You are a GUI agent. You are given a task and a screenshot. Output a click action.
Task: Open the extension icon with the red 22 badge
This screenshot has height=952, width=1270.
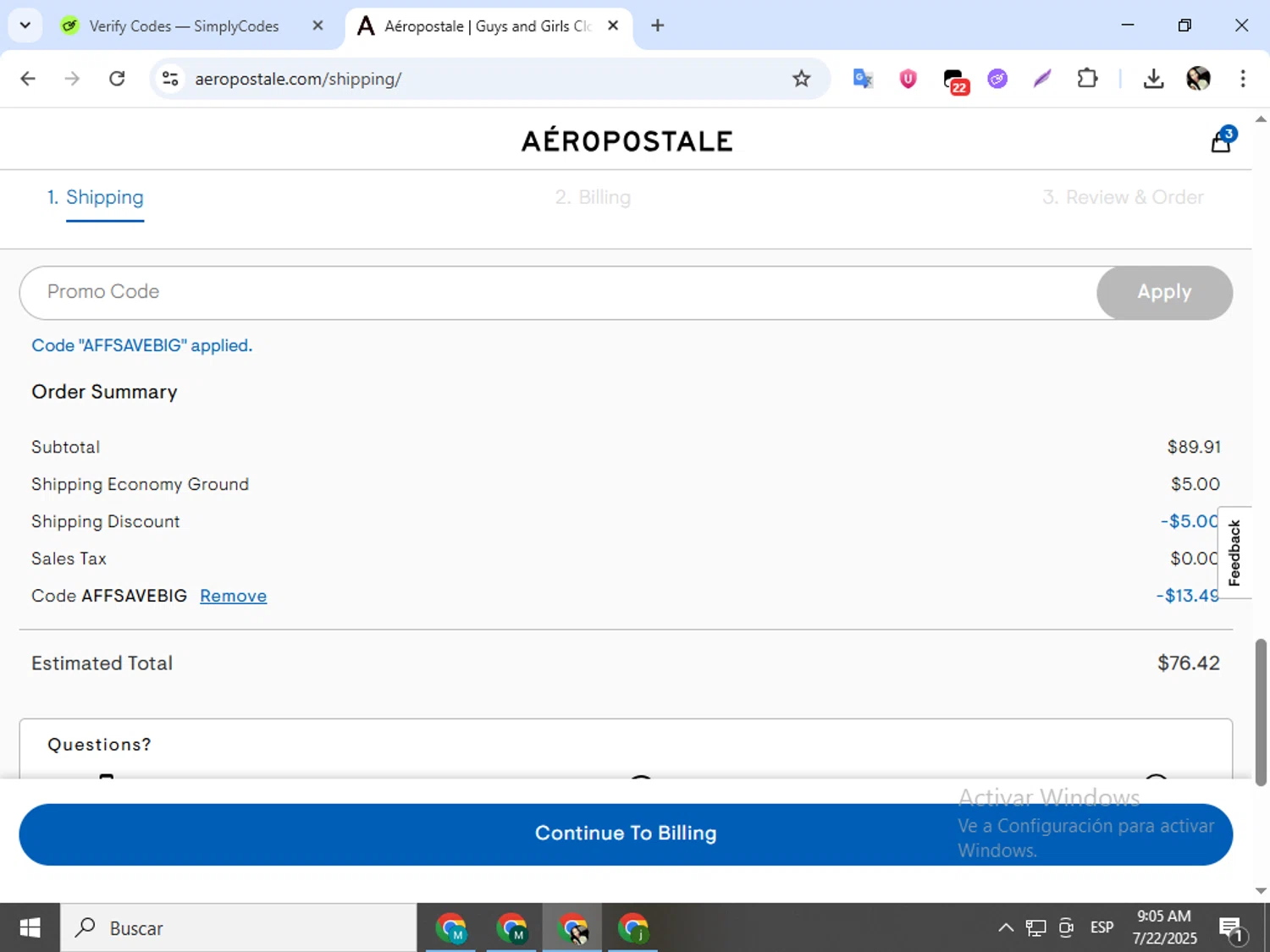955,80
